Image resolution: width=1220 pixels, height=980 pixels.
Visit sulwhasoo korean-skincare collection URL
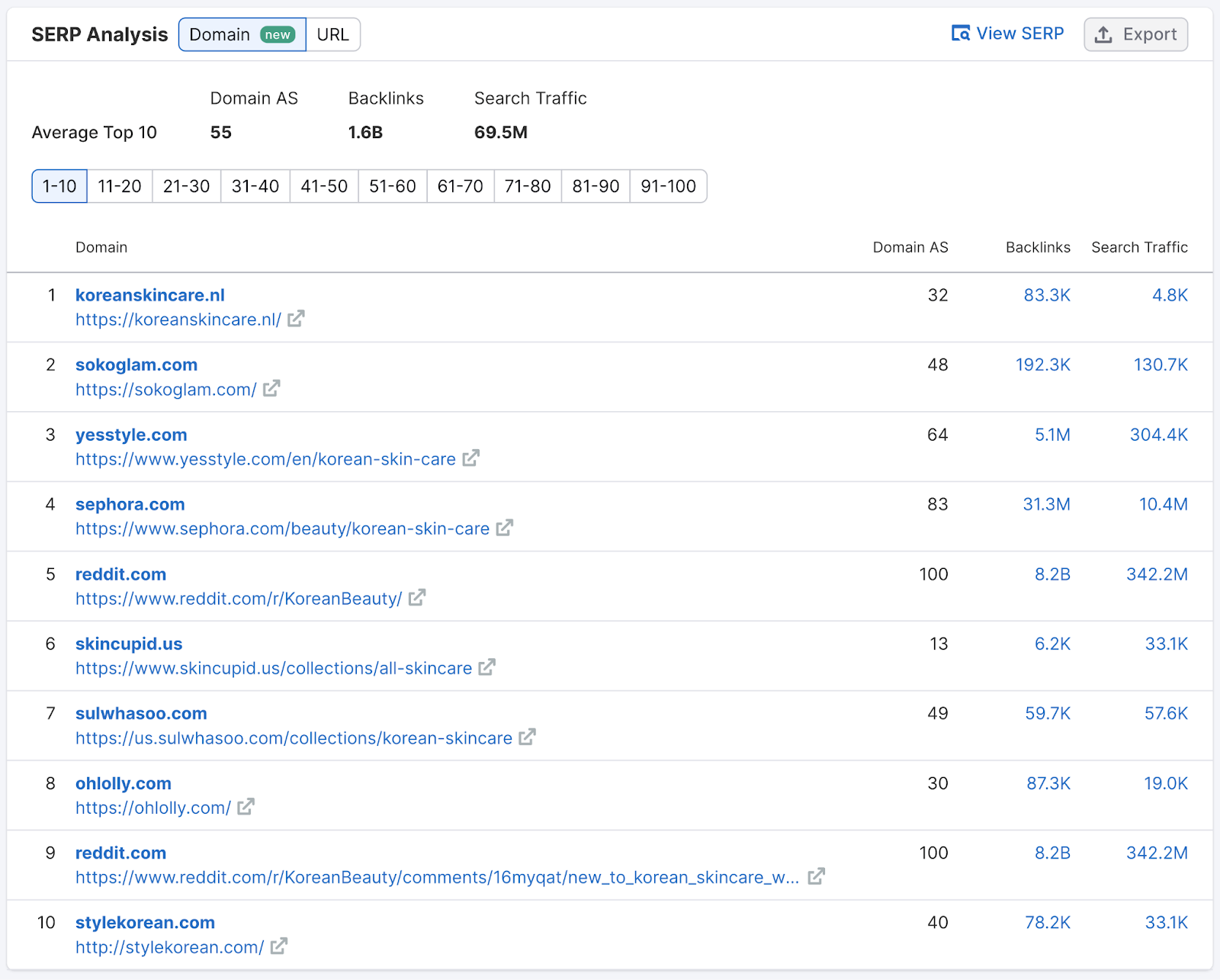[x=294, y=738]
